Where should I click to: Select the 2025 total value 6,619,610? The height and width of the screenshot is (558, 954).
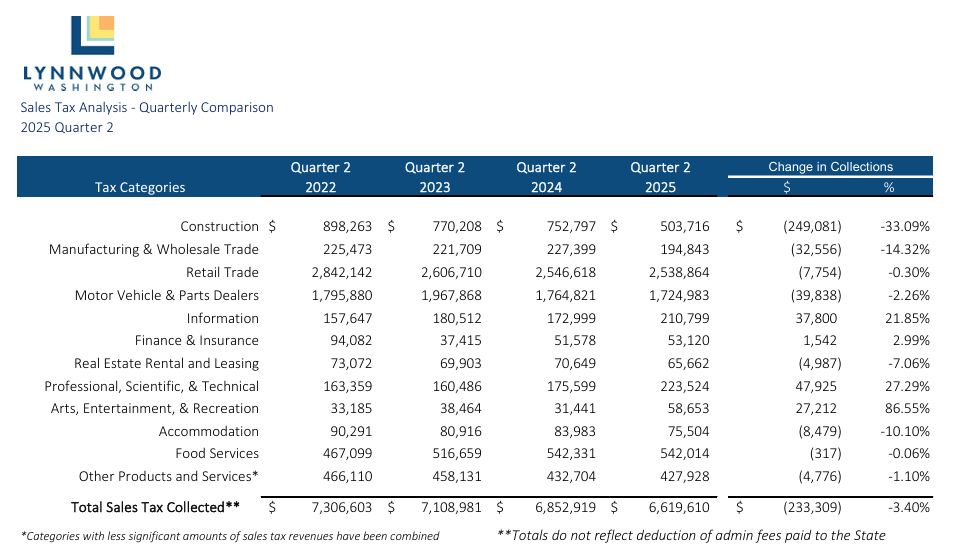[675, 507]
